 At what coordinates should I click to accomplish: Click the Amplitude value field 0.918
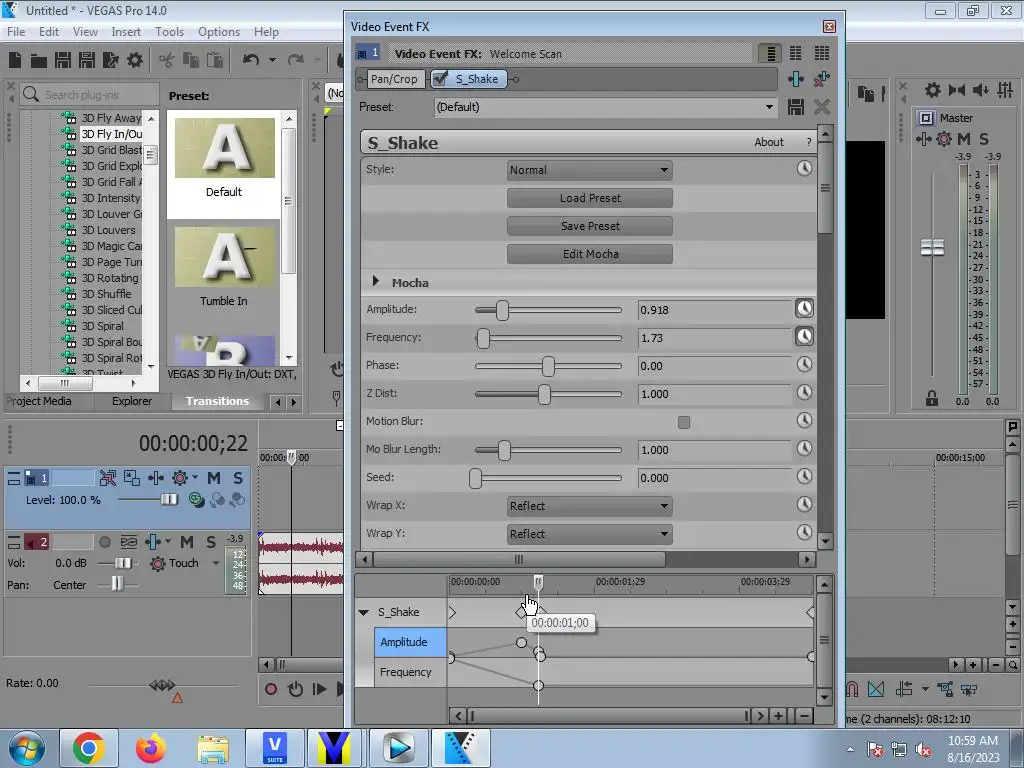(x=714, y=310)
